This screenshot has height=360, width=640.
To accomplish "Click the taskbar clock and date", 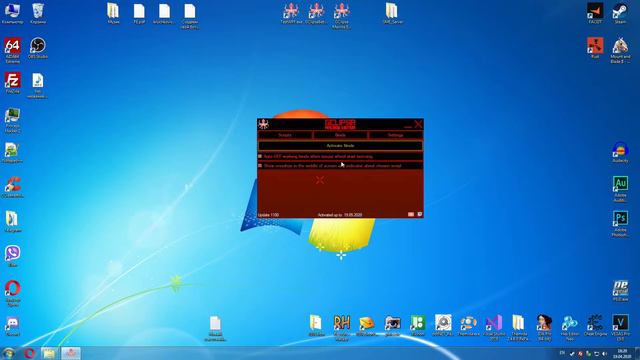I will pos(622,353).
